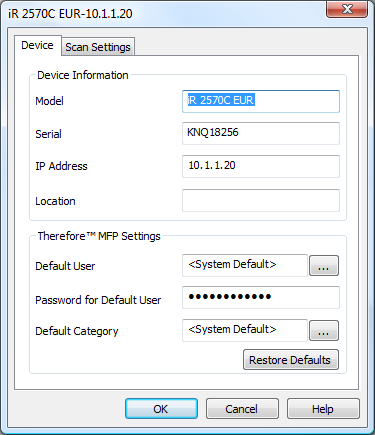Click the Default Category text box
375x435 pixels.
(x=245, y=330)
